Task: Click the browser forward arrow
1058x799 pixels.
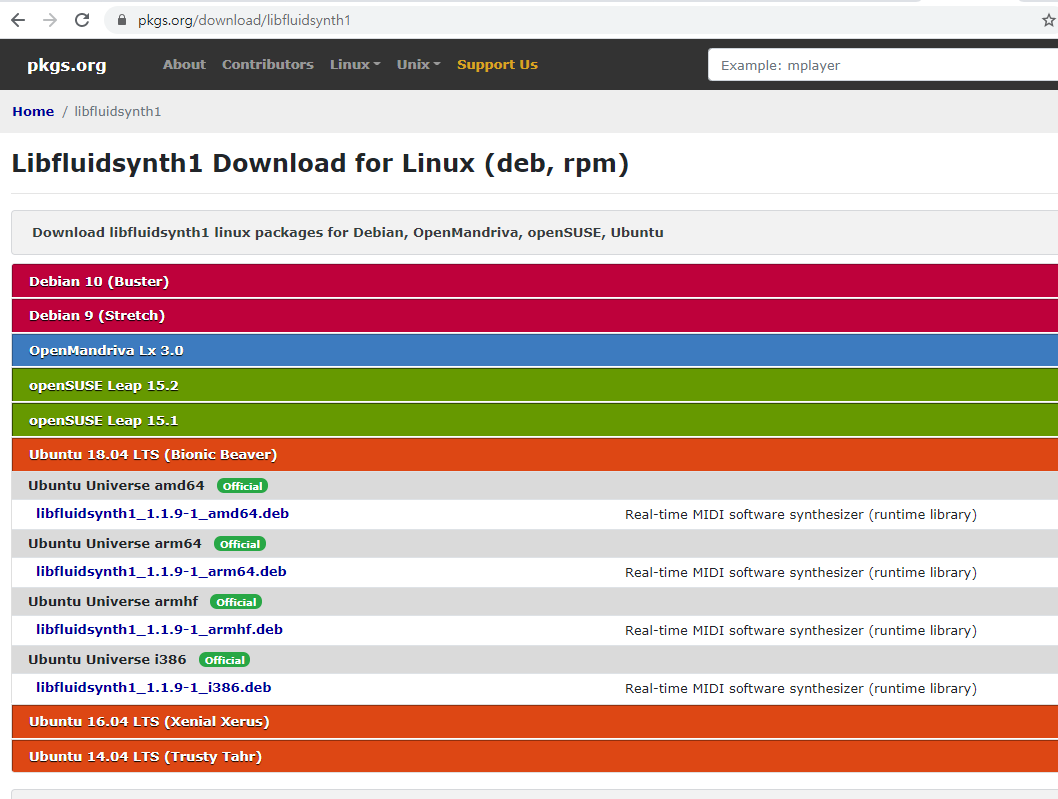Action: point(50,20)
